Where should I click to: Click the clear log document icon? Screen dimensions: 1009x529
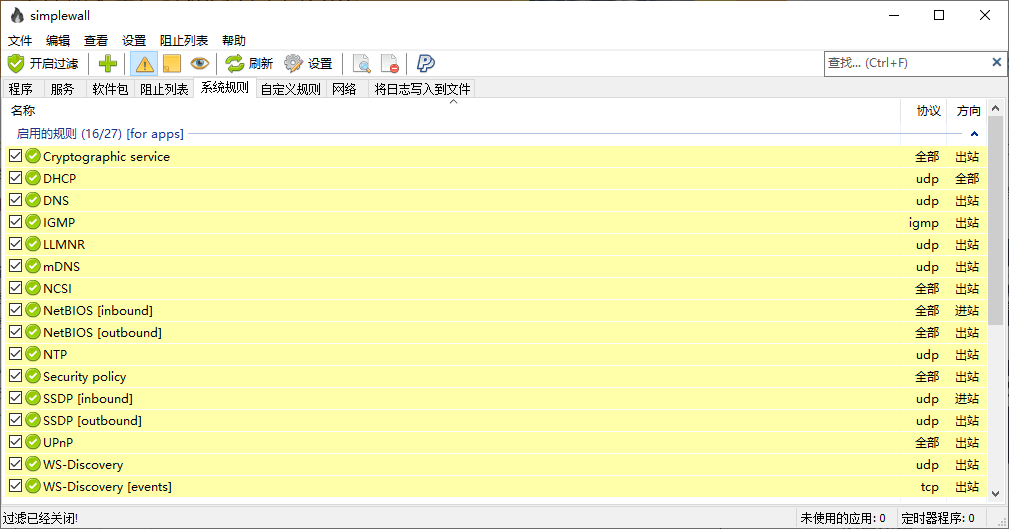390,64
